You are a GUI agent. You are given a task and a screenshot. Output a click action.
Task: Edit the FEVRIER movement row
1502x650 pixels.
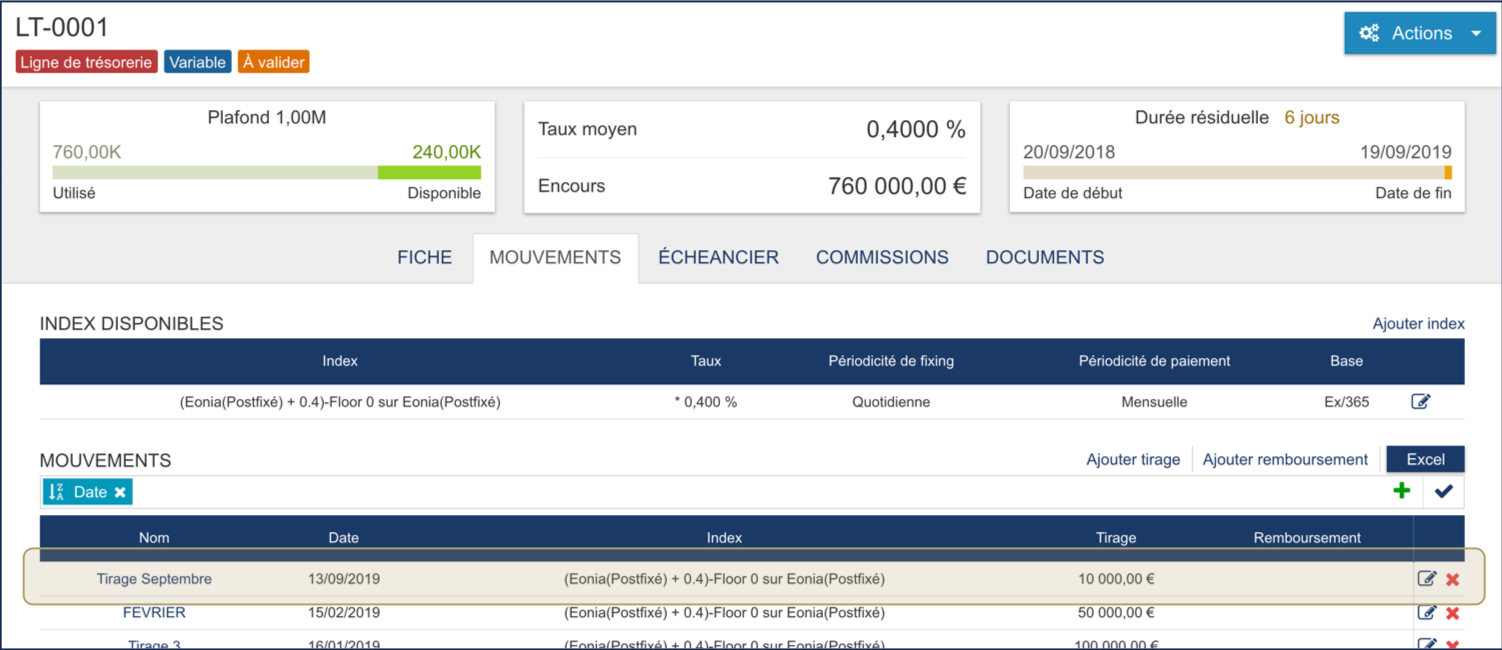click(1427, 613)
